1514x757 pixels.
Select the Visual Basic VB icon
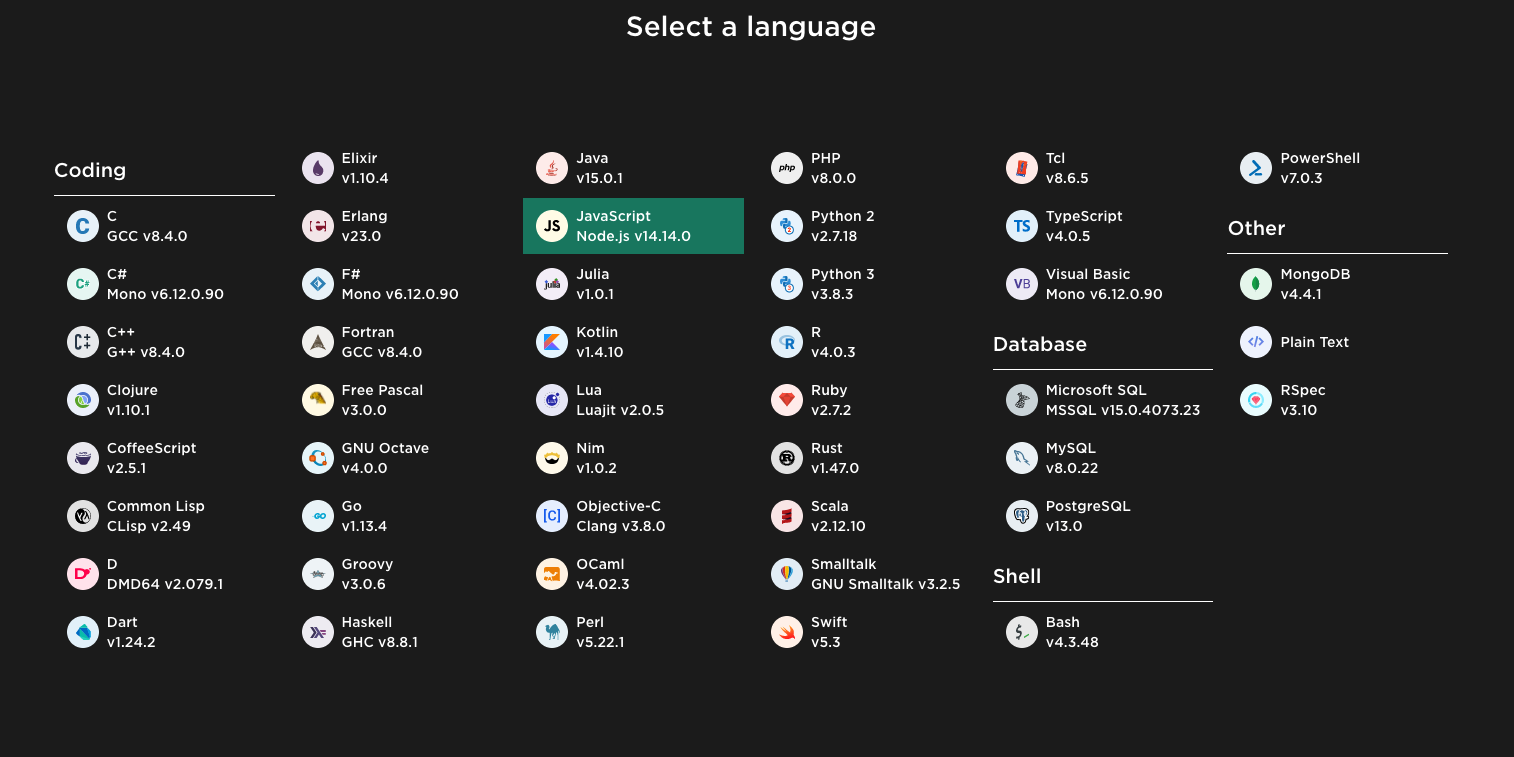tap(1022, 284)
